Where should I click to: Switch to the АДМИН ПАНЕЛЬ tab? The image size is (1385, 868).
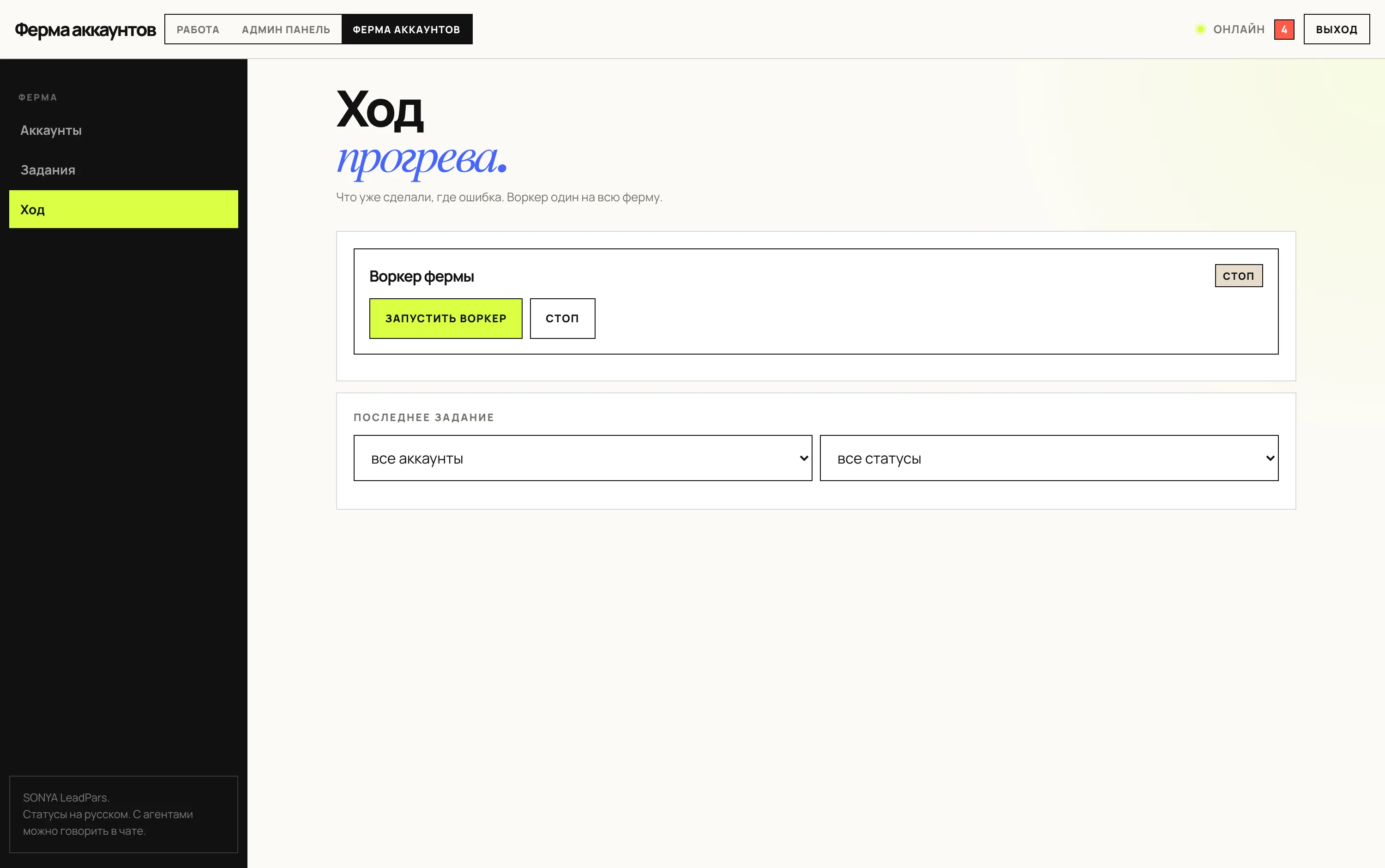point(286,29)
